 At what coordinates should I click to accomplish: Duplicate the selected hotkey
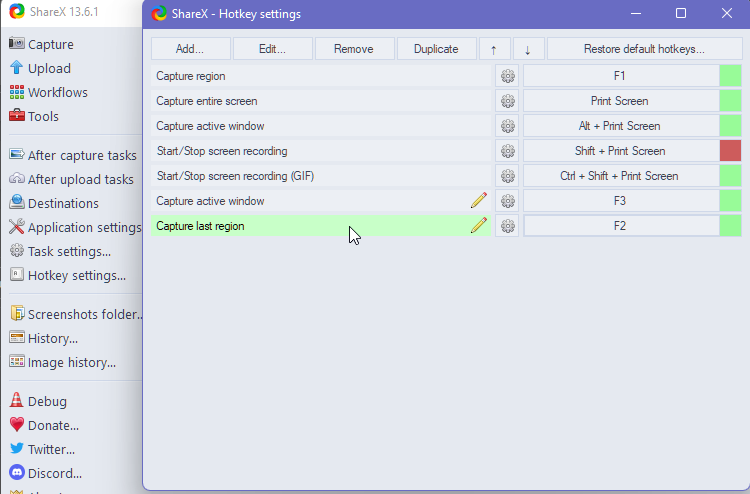click(436, 49)
